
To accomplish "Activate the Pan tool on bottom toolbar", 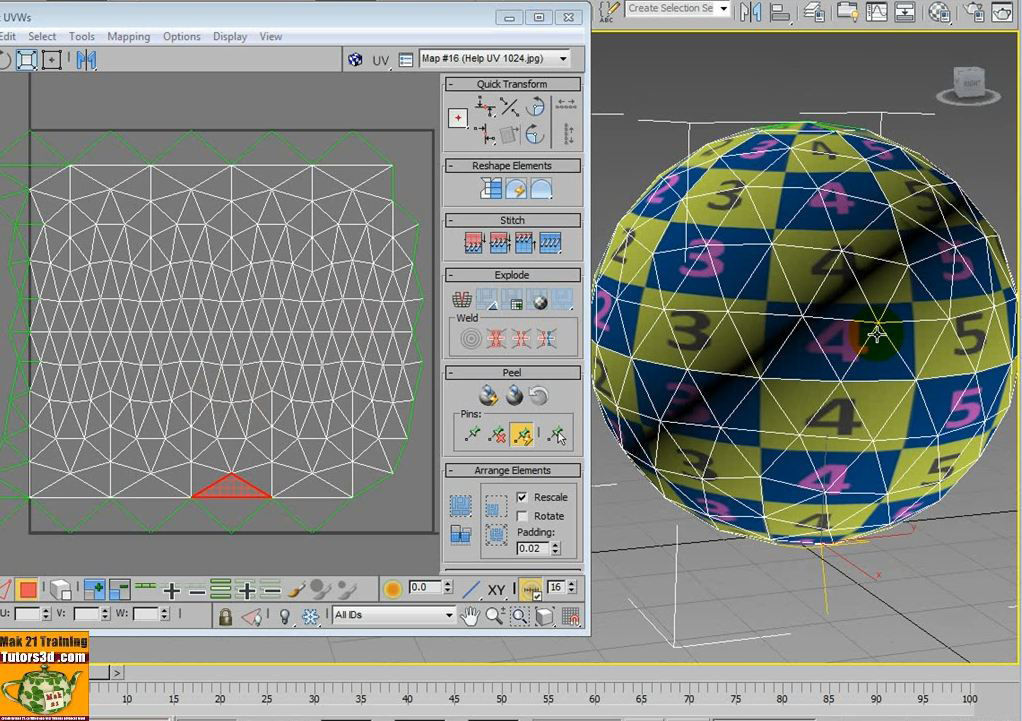I will [x=470, y=616].
